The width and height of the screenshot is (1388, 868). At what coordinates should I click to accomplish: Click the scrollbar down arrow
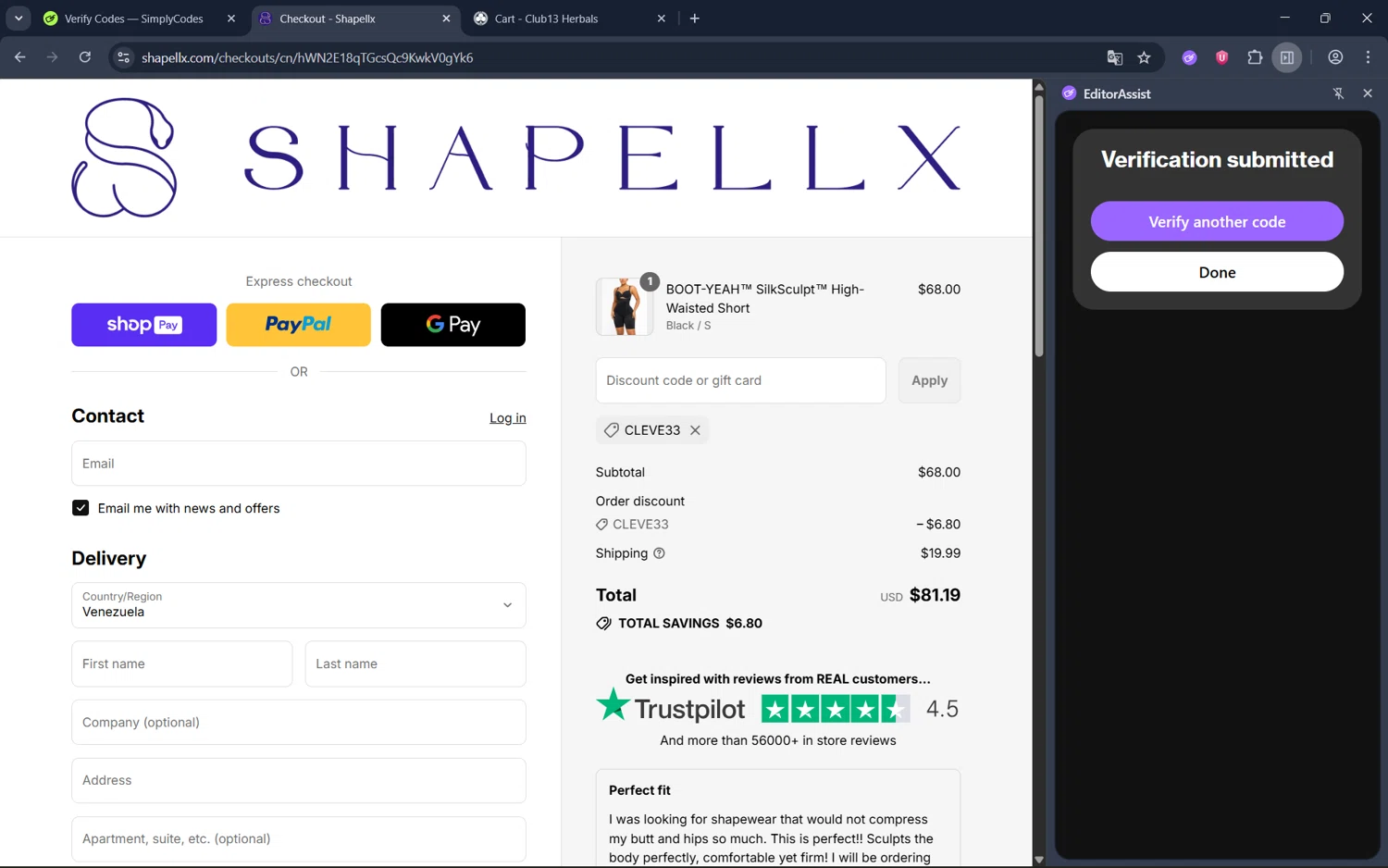tap(1039, 860)
